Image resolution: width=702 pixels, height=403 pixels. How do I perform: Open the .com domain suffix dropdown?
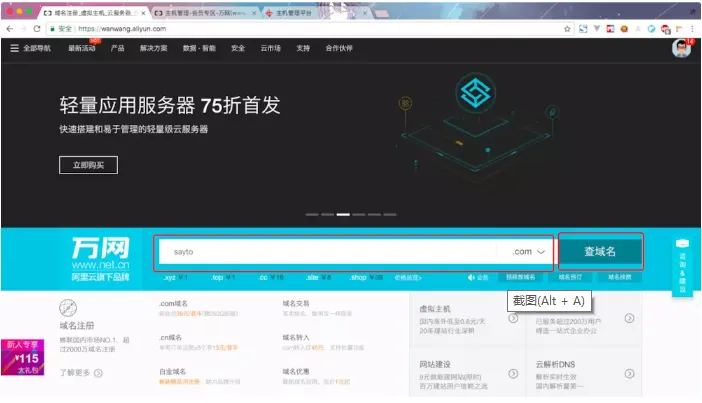coord(528,252)
